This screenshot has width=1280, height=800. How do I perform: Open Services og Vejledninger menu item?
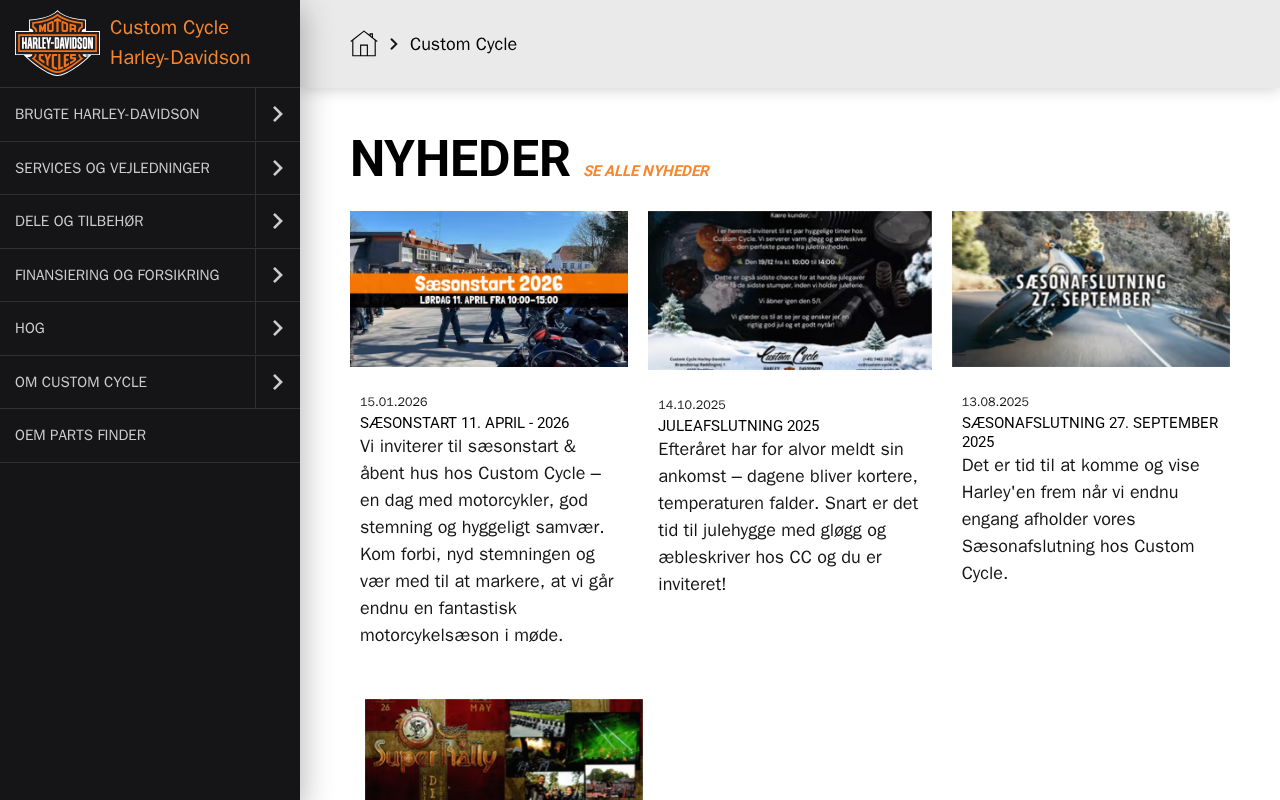127,168
